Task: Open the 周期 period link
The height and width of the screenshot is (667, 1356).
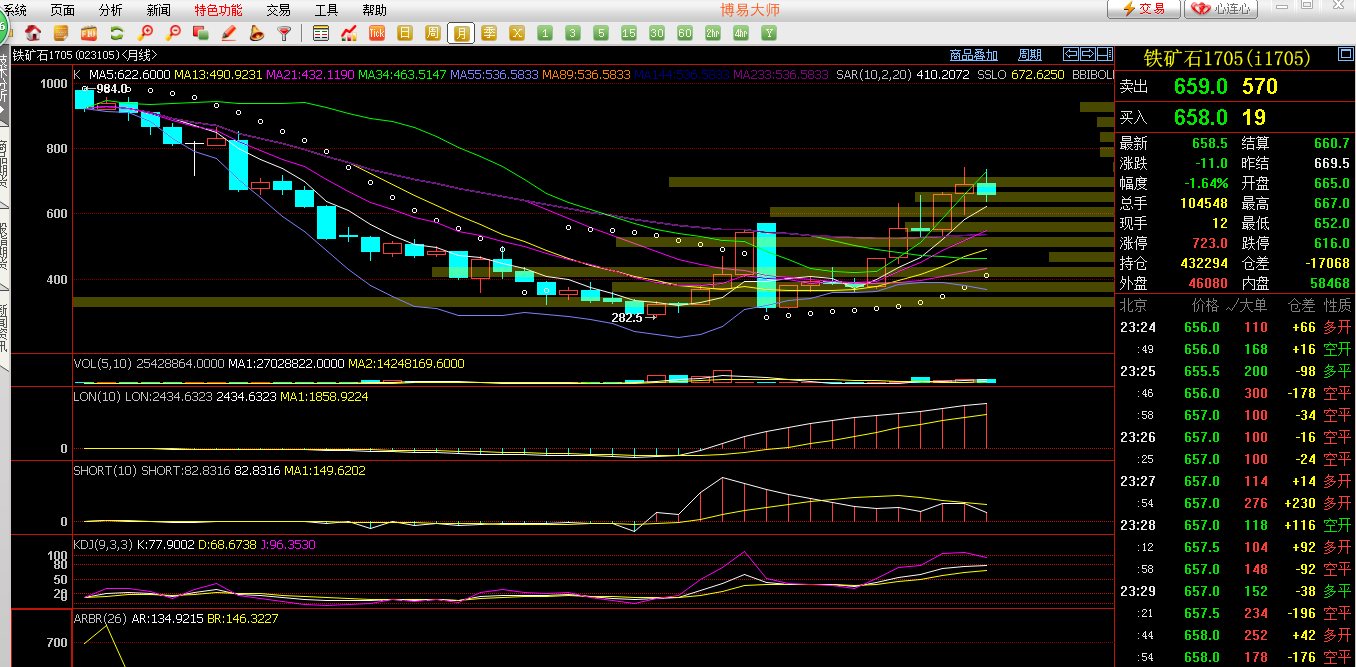Action: [x=1030, y=55]
